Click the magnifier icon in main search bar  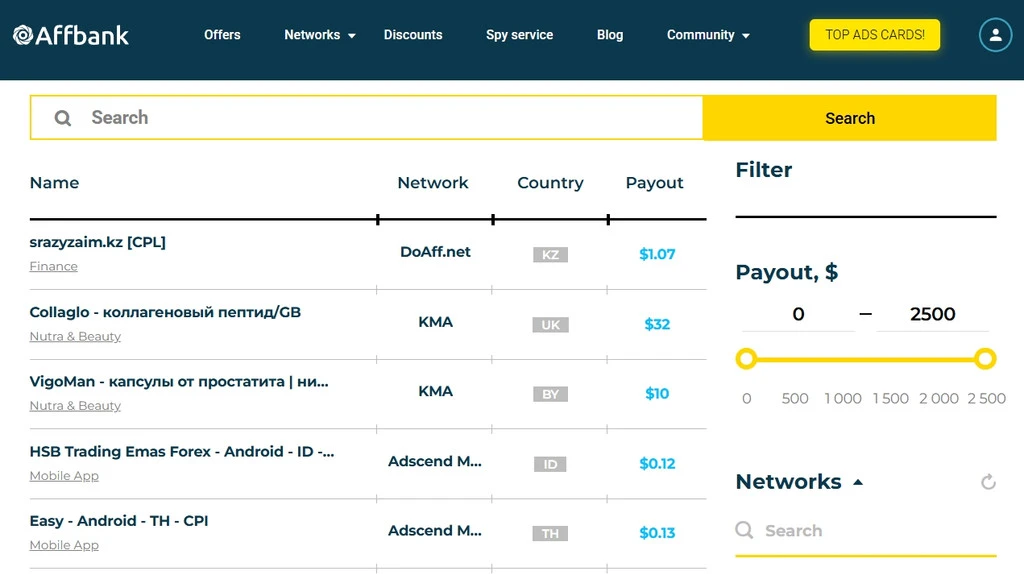pos(63,118)
